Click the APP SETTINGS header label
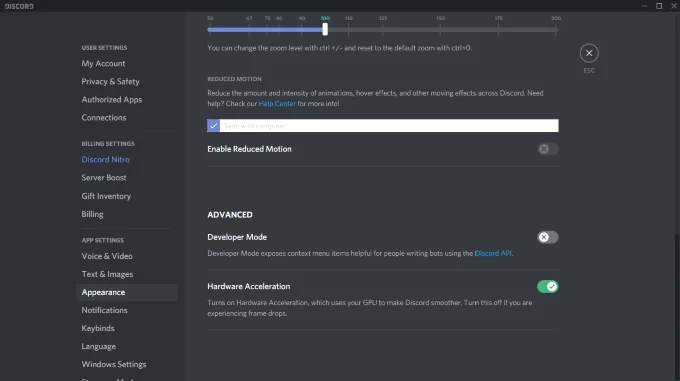680x381 pixels. click(102, 240)
